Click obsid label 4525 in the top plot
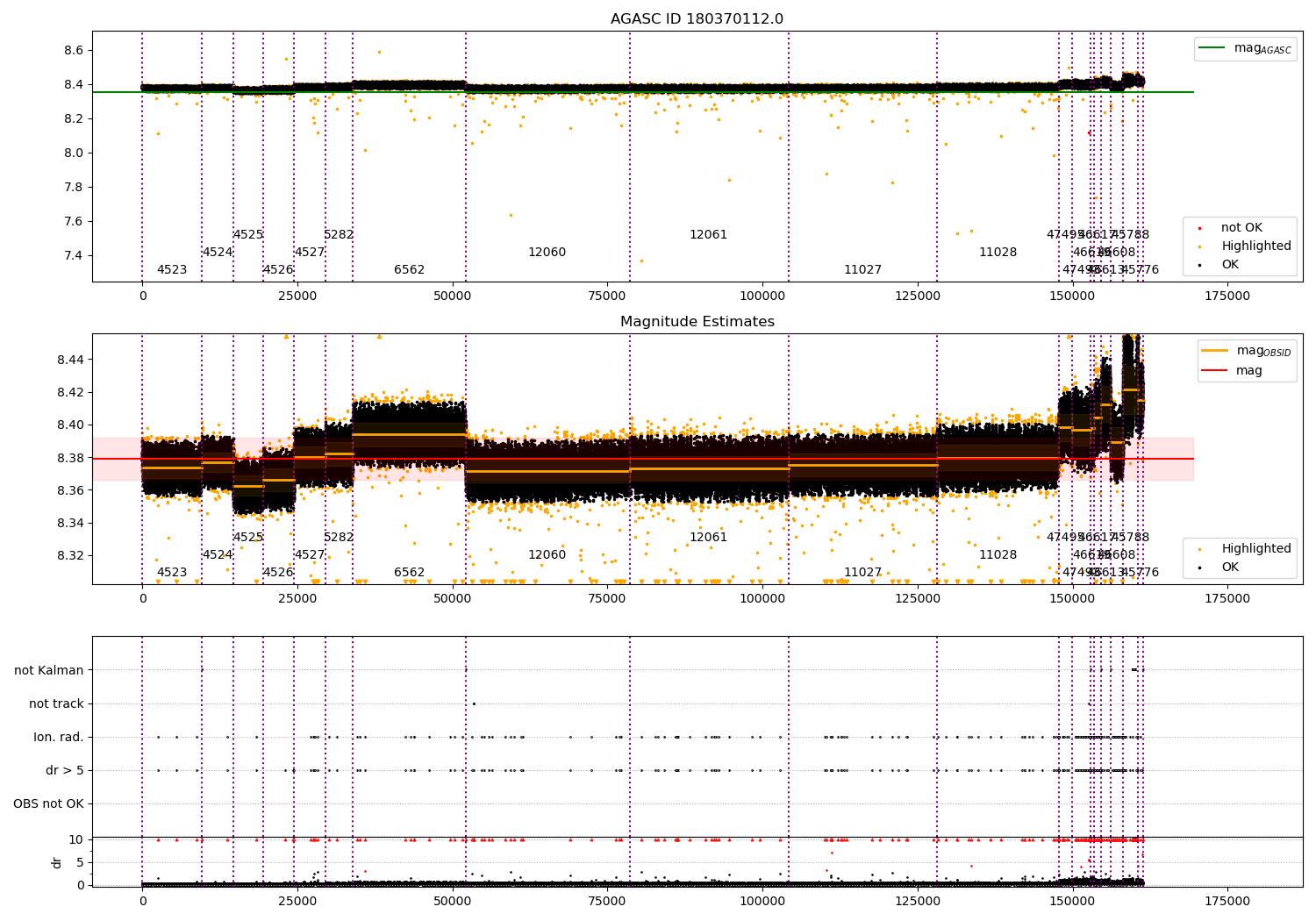This screenshot has width=1316, height=921. (248, 235)
